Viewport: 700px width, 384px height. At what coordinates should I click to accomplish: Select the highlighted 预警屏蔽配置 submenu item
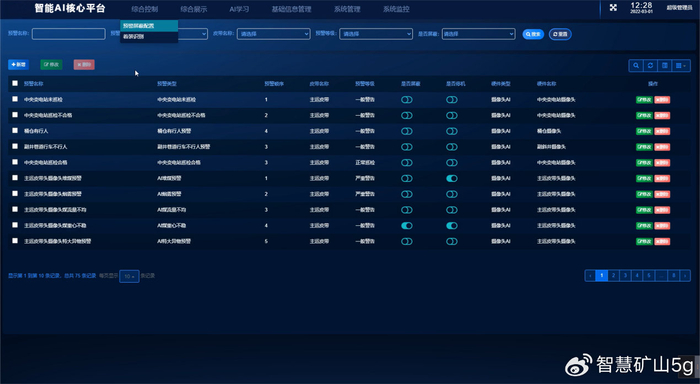tap(149, 26)
